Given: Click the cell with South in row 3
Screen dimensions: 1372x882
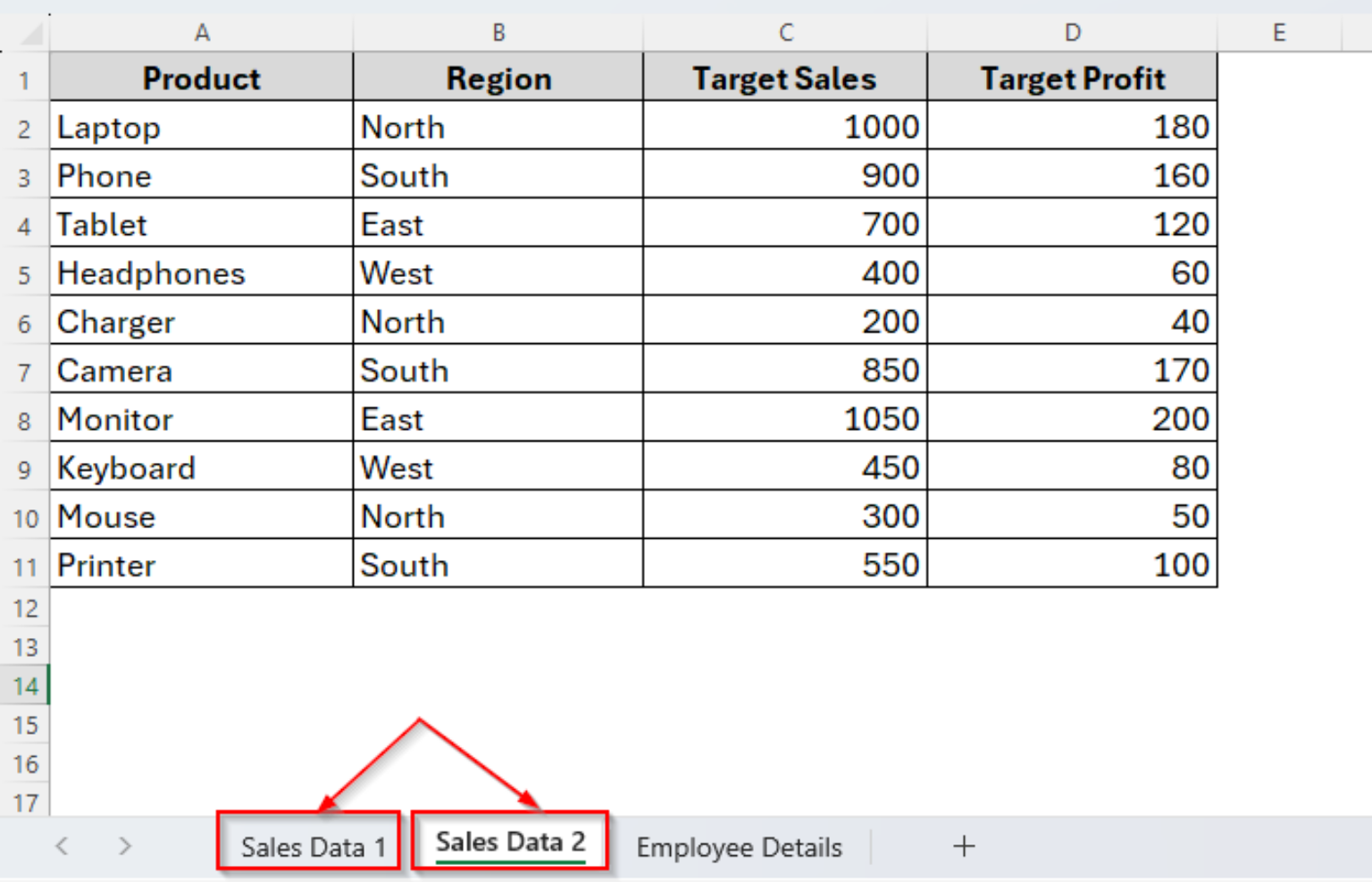Looking at the screenshot, I should tap(498, 175).
